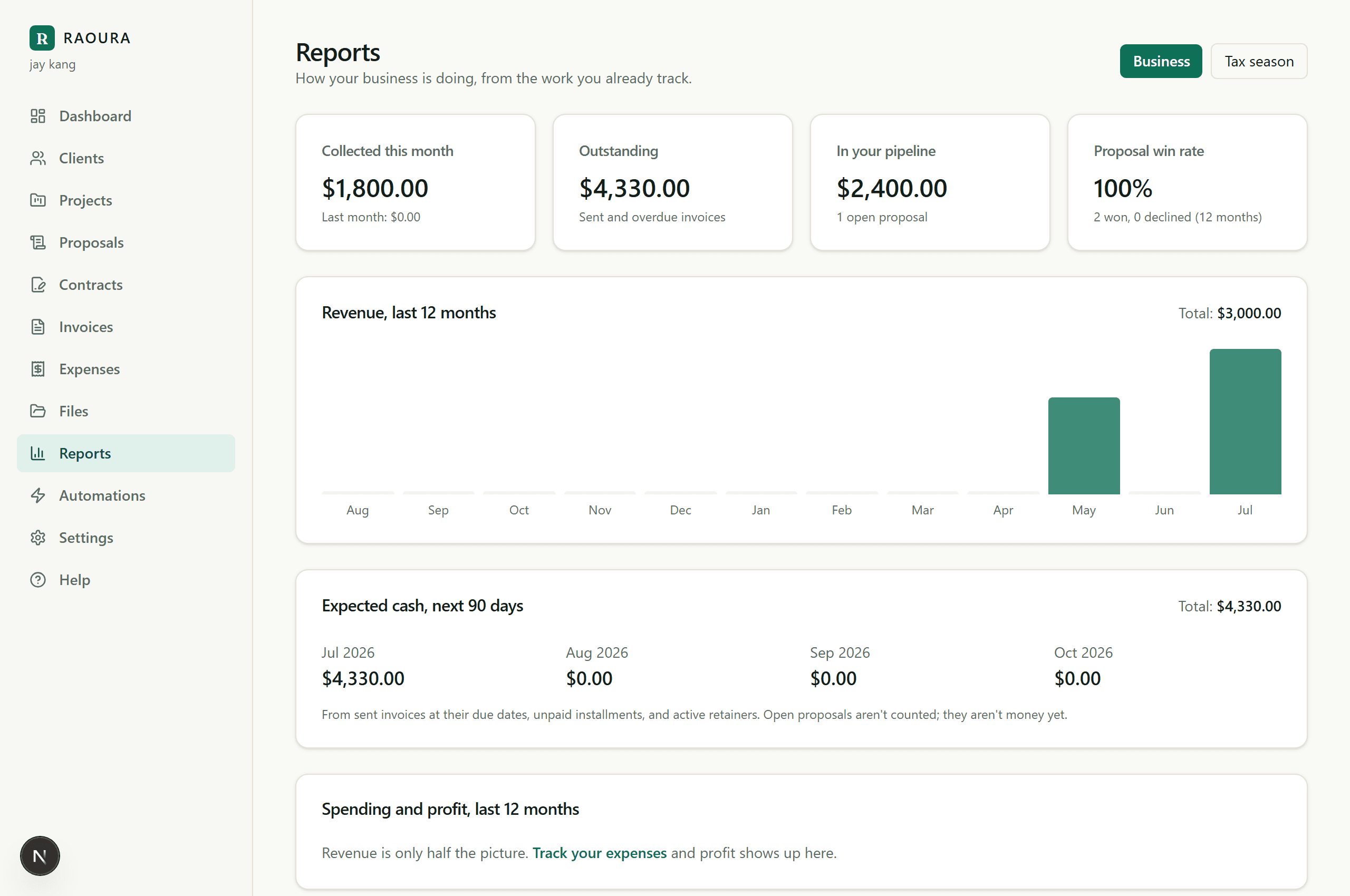The height and width of the screenshot is (896, 1350).
Task: Click the Aug chart axis label
Action: tap(358, 510)
